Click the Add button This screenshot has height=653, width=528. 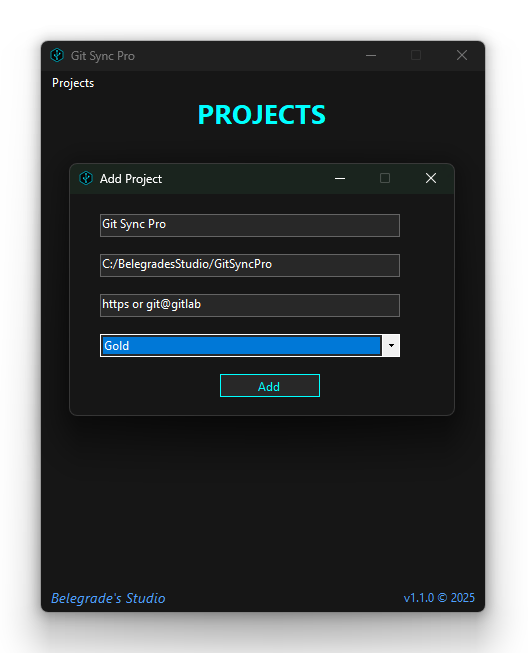pos(270,386)
